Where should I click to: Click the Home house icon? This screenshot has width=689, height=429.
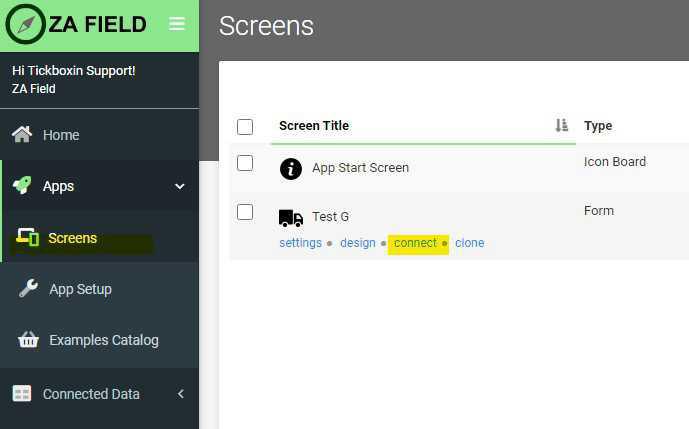(x=22, y=135)
